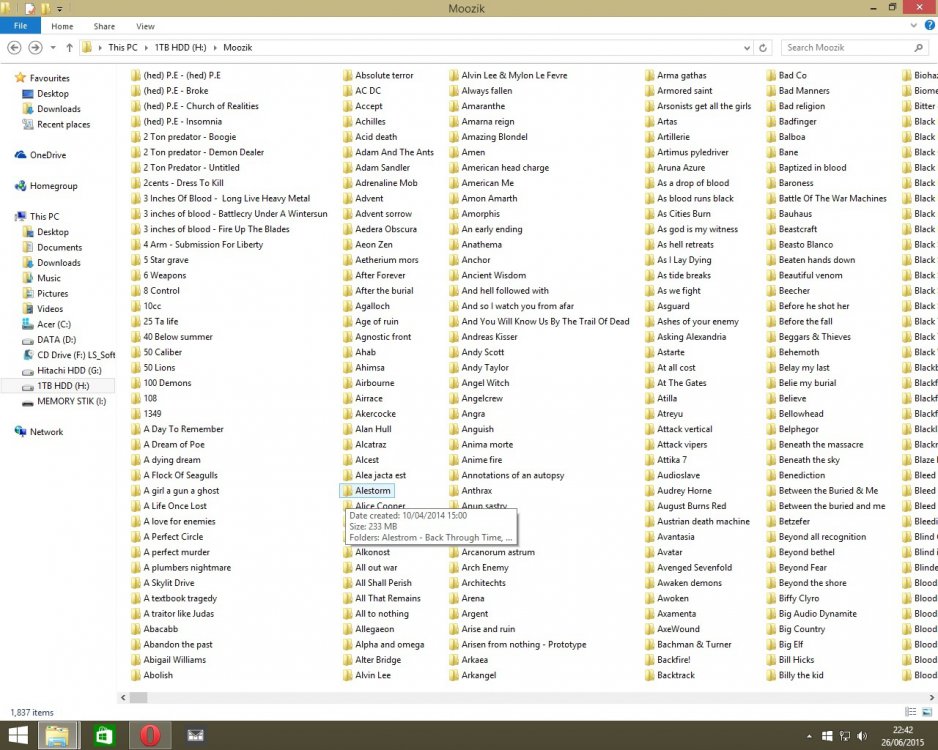Open Opera browser from taskbar

pyautogui.click(x=150, y=735)
